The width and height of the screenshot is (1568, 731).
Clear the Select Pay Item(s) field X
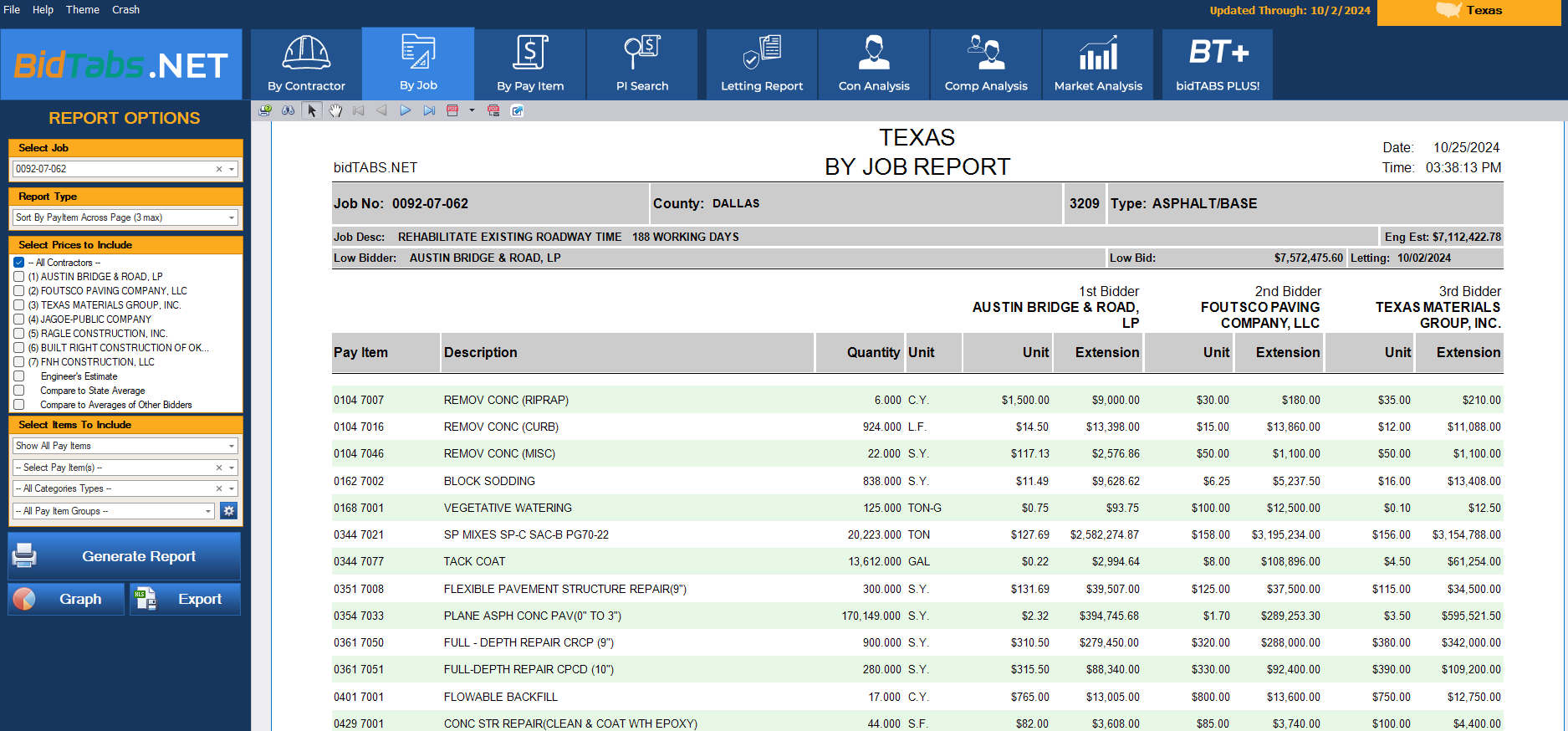219,468
